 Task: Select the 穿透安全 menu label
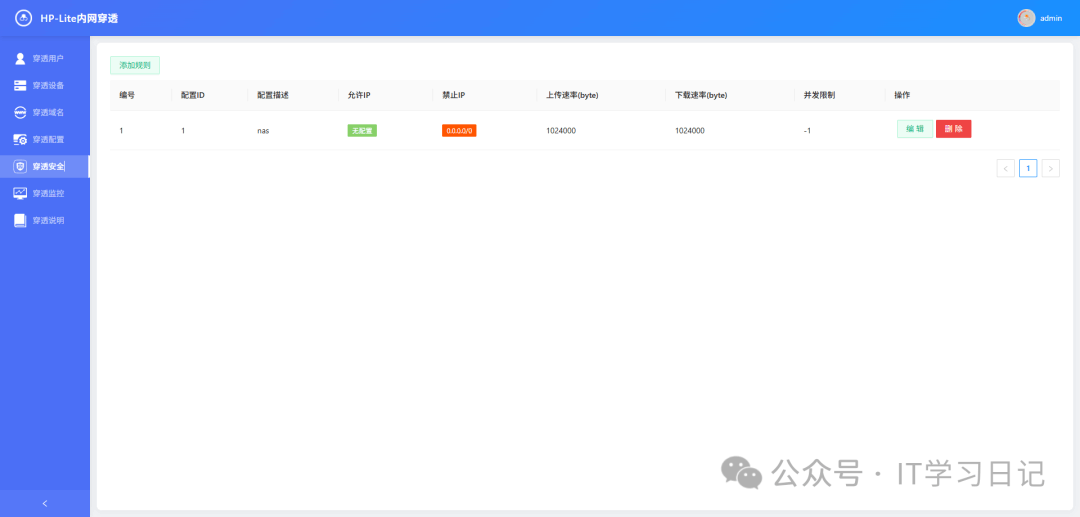click(x=48, y=166)
